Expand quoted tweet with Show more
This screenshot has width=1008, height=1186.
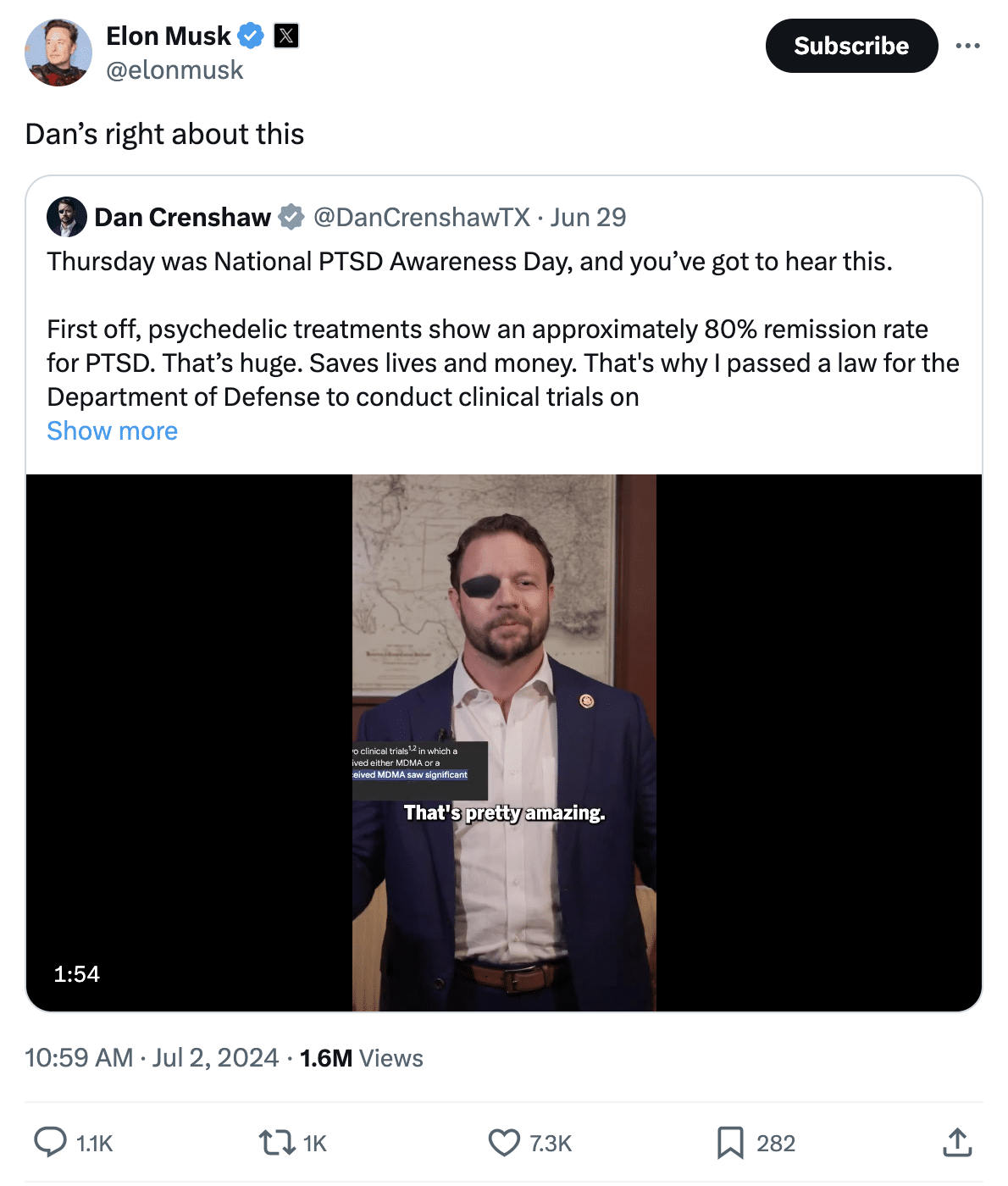coord(113,431)
